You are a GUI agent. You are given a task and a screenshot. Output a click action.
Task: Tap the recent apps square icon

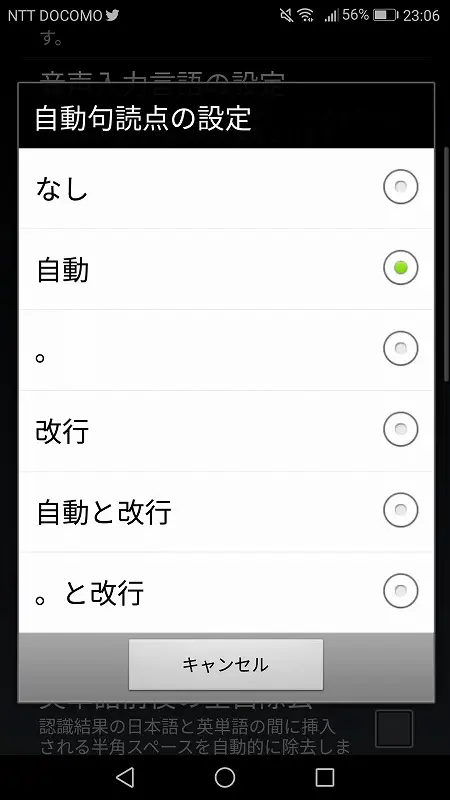coord(324,778)
